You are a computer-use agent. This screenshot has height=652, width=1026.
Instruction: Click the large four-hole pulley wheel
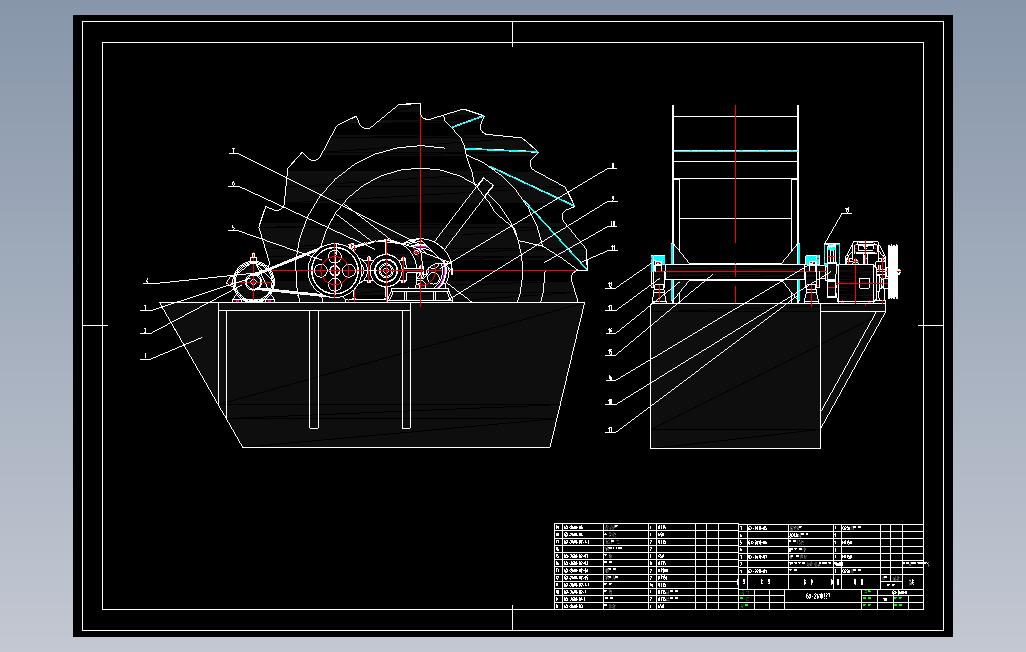[x=335, y=270]
